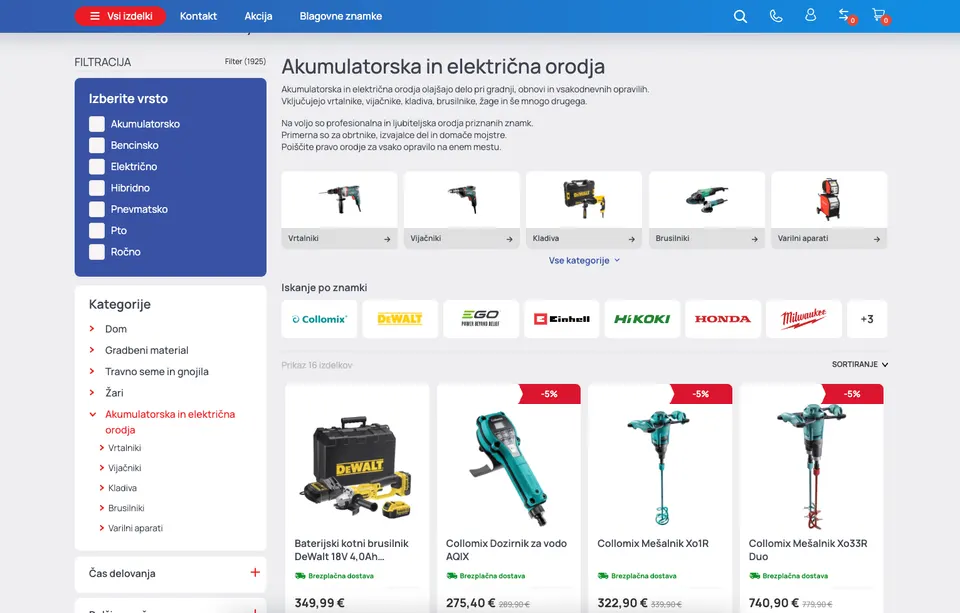Select the Einhell brand logo
The height and width of the screenshot is (613, 960).
(x=561, y=319)
